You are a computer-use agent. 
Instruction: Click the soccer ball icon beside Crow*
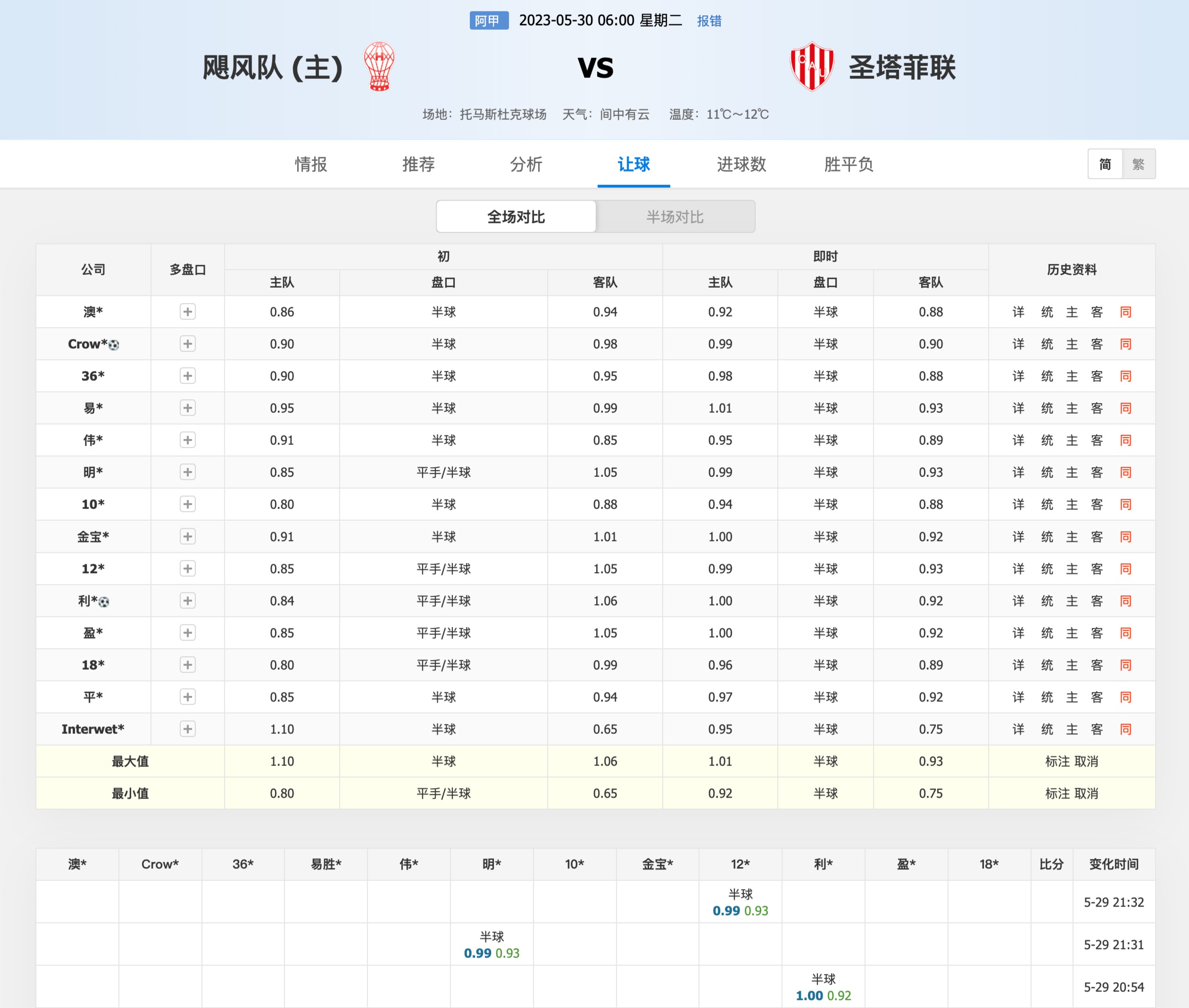[114, 345]
